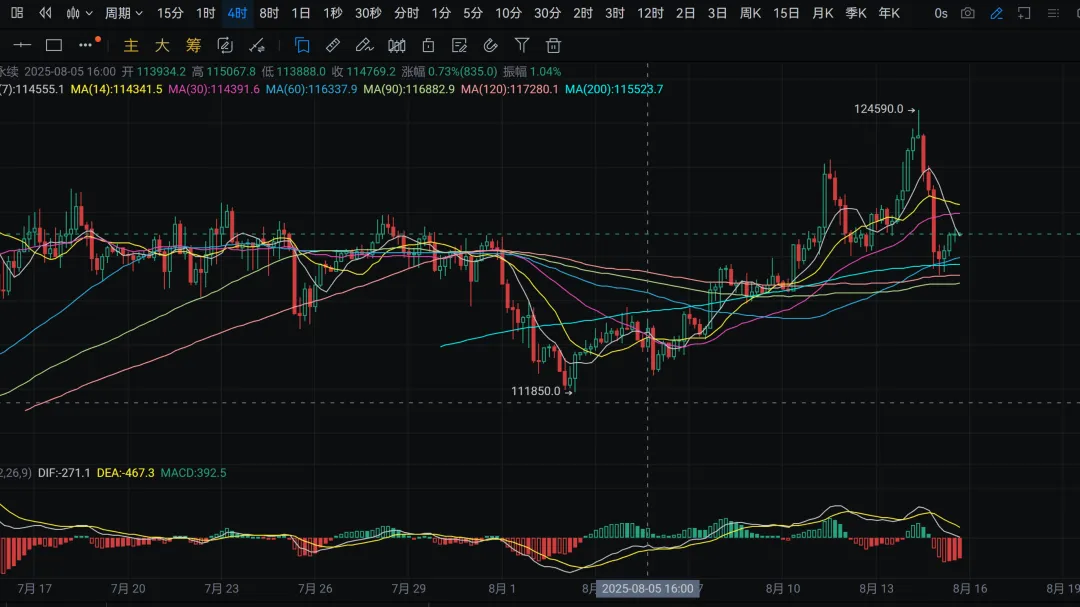1080x607 pixels.
Task: Click the refresh-edit cycle icon
Action: pyautogui.click(x=225, y=45)
